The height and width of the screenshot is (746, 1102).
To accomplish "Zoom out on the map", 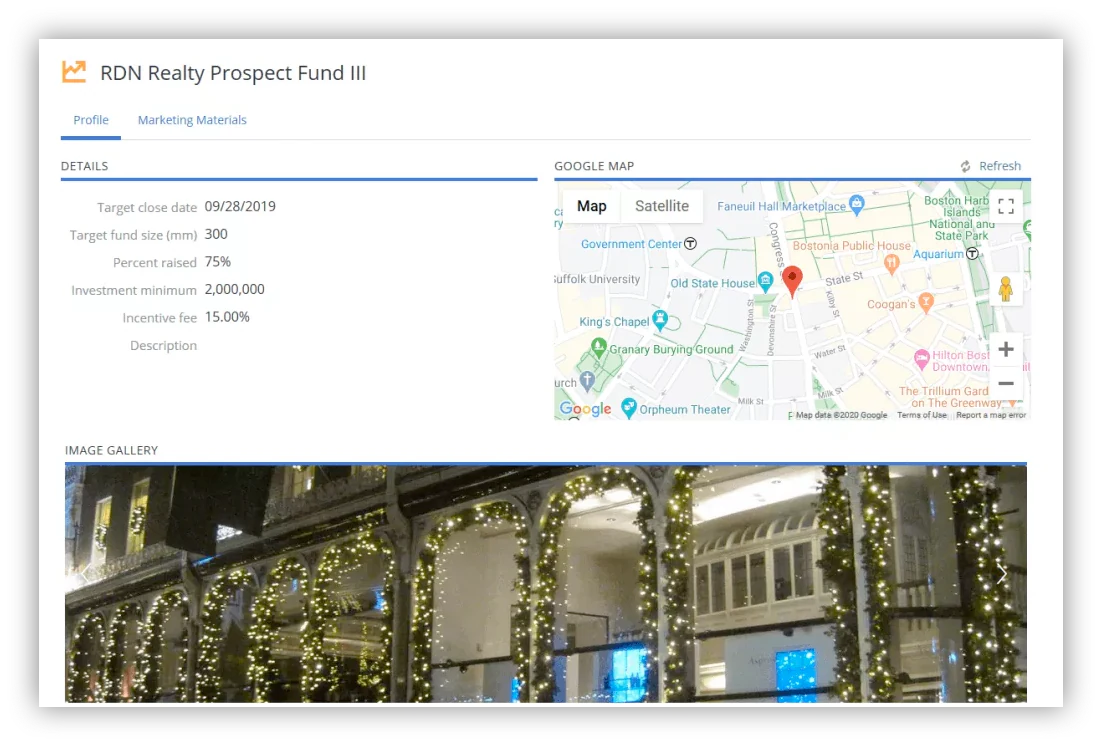I will point(1006,383).
